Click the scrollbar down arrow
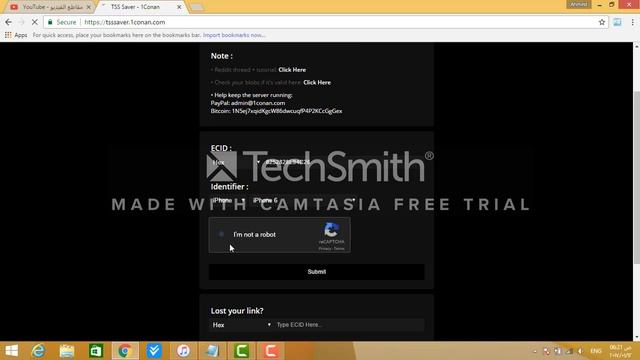 pos(636,337)
